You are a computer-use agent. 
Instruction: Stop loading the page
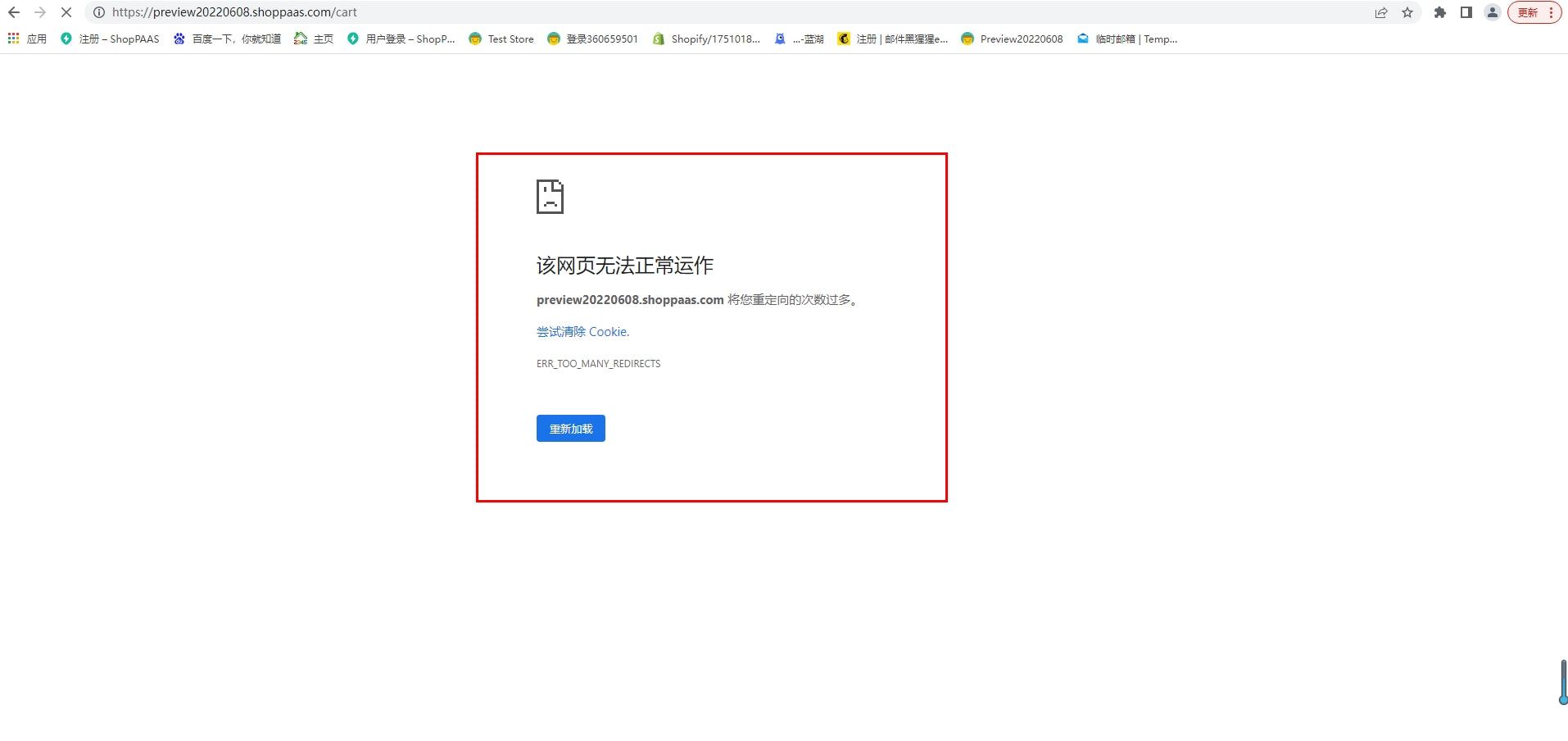tap(66, 12)
